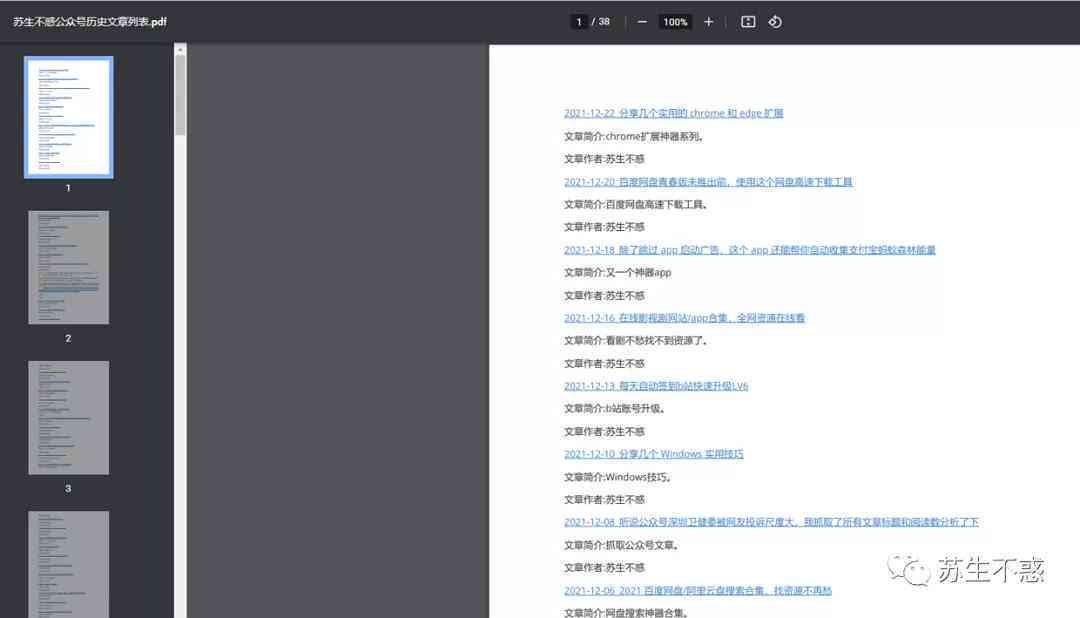Open the 2021-12-18 app ad skipping link
The height and width of the screenshot is (618, 1080).
(749, 250)
